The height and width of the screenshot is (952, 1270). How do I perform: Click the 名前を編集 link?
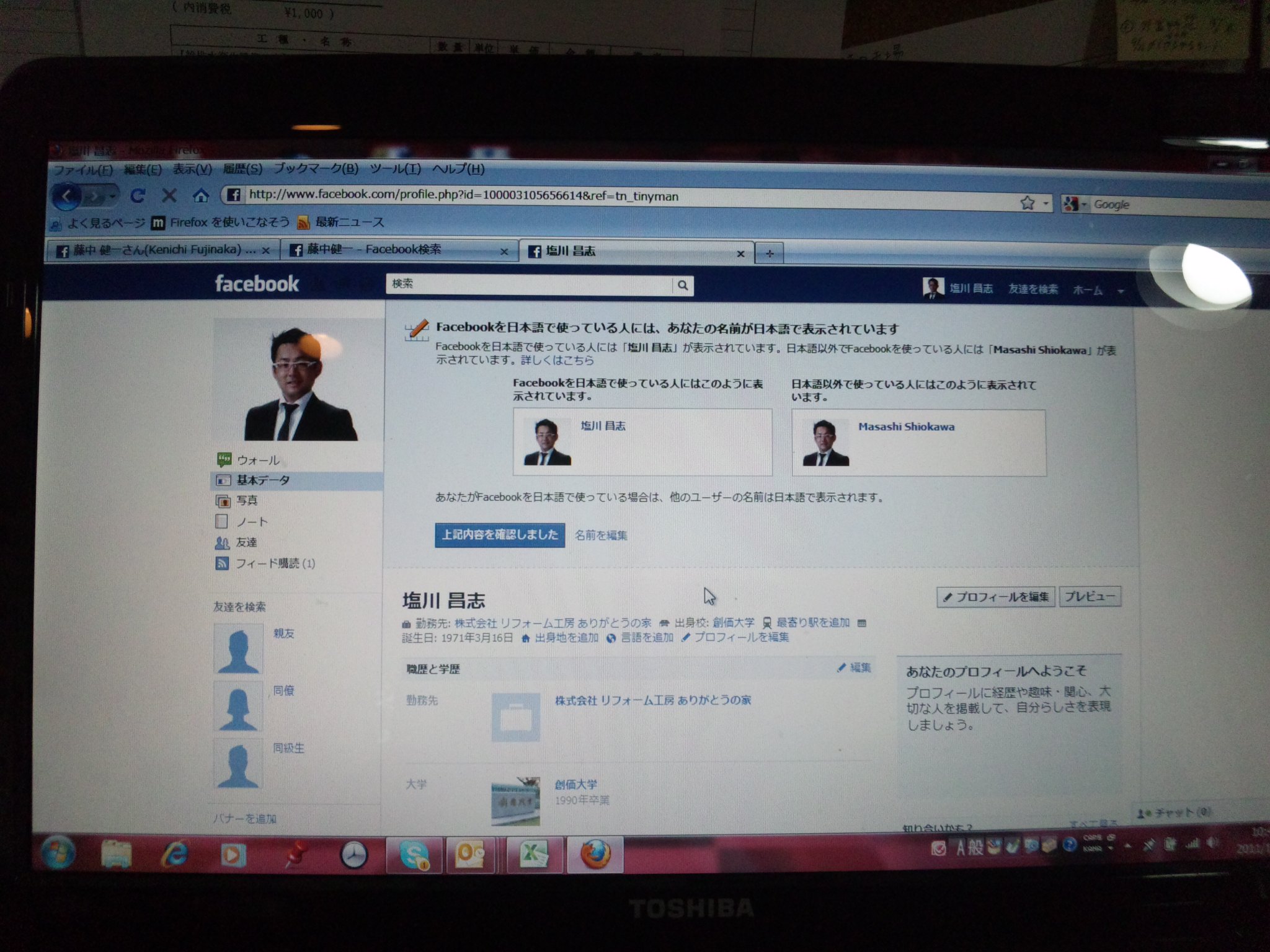point(601,535)
